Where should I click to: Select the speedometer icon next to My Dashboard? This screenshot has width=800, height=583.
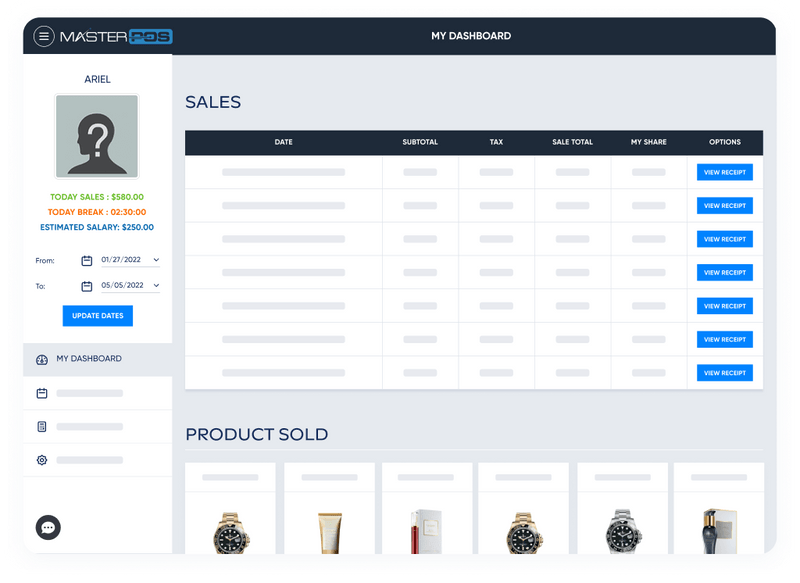point(40,358)
